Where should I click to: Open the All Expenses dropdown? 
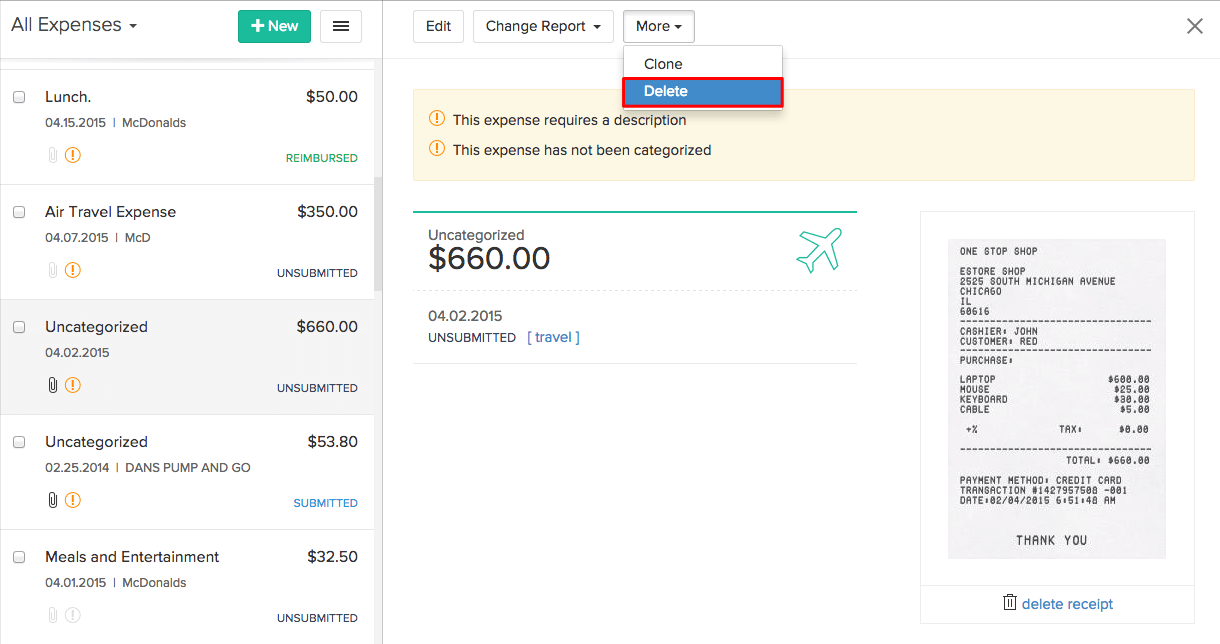click(x=74, y=25)
